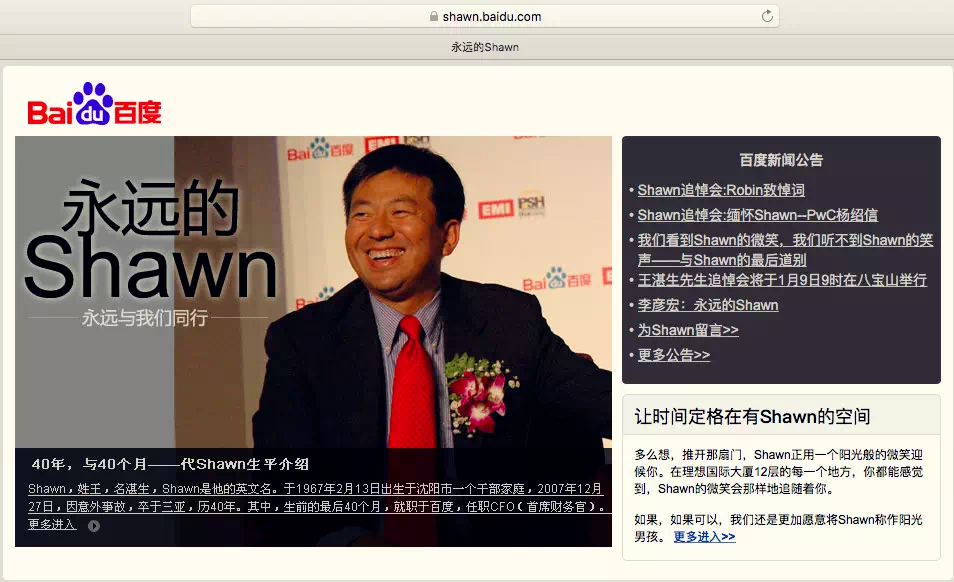954x582 pixels.
Task: Select the 永远的Shawn tab
Action: (x=485, y=47)
